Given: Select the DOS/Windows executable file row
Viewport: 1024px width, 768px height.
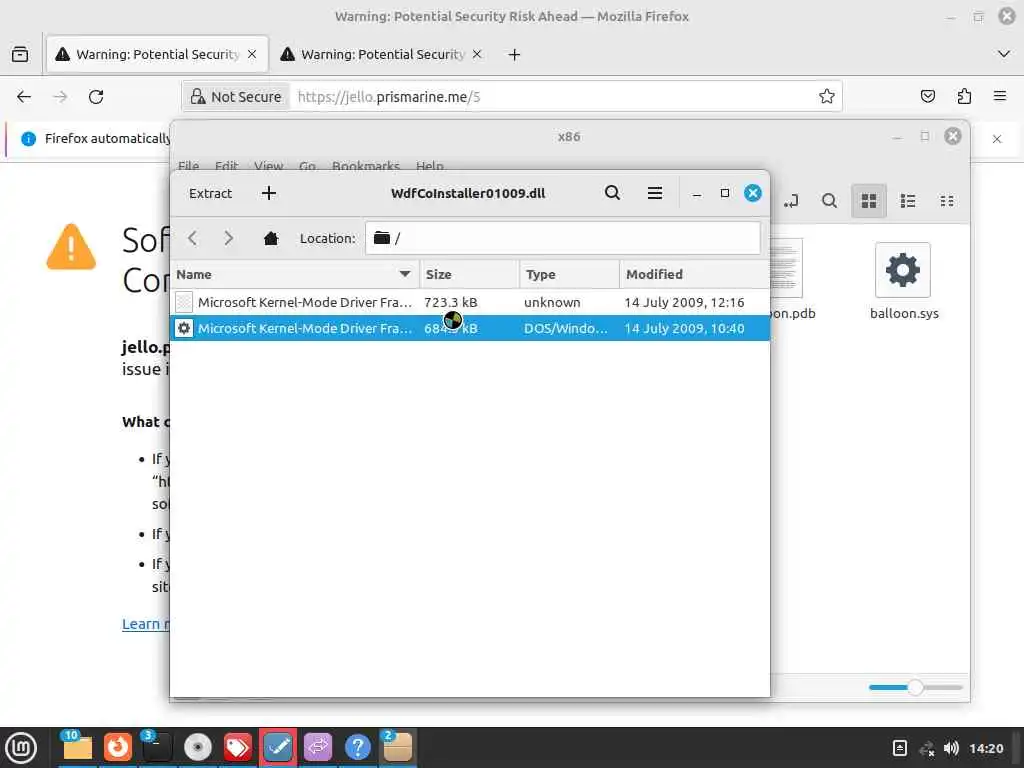Looking at the screenshot, I should [x=470, y=328].
